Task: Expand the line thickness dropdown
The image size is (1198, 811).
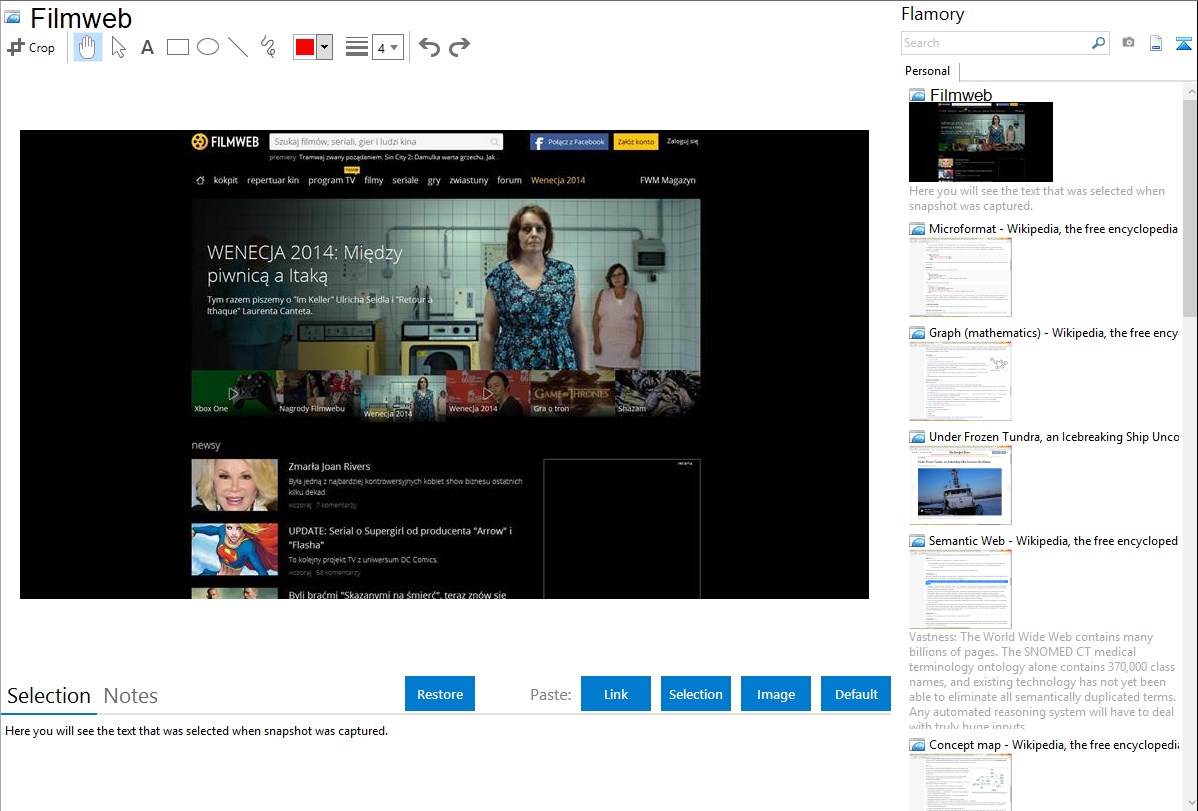Action: pos(388,47)
